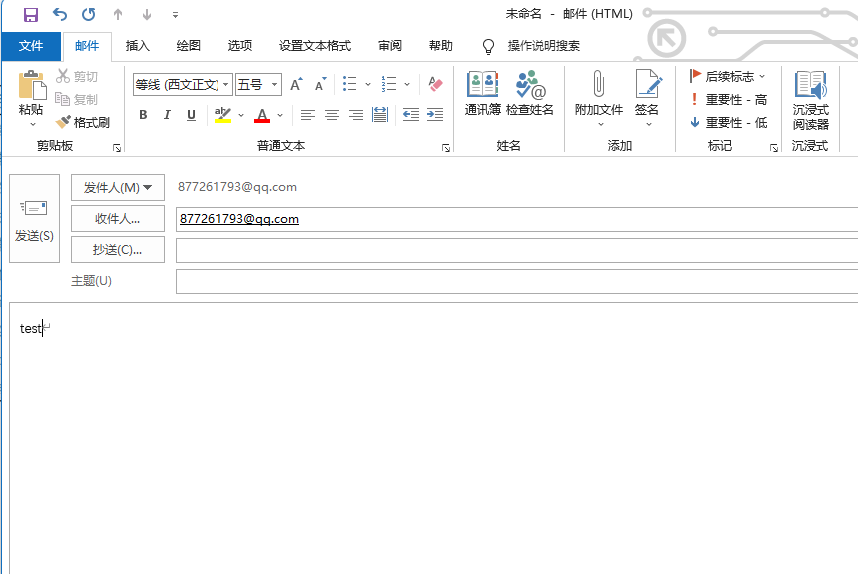Click the 抄送 Cc input field
This screenshot has height=574, width=858.
coord(517,250)
